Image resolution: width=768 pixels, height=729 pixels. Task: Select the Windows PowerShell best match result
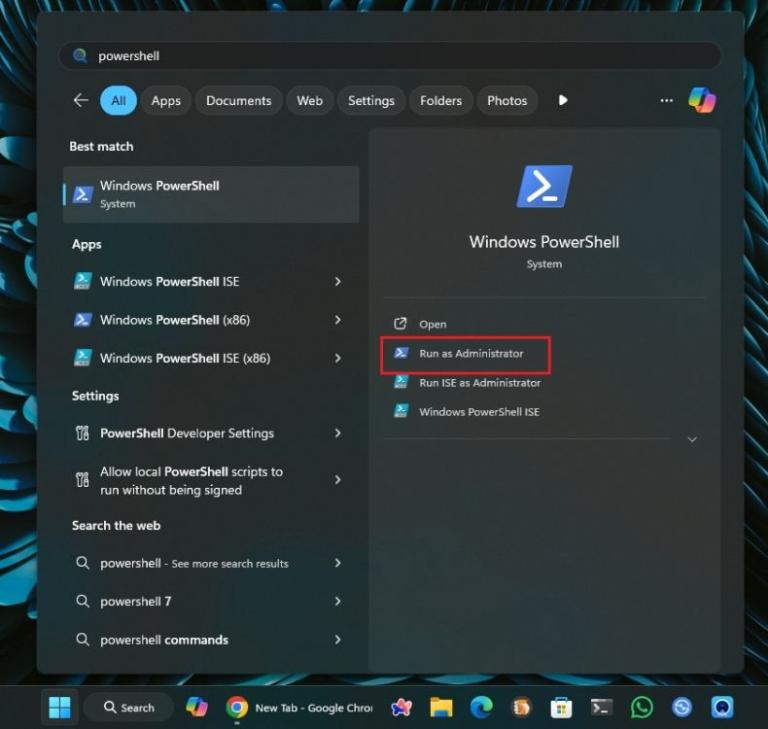coord(211,194)
